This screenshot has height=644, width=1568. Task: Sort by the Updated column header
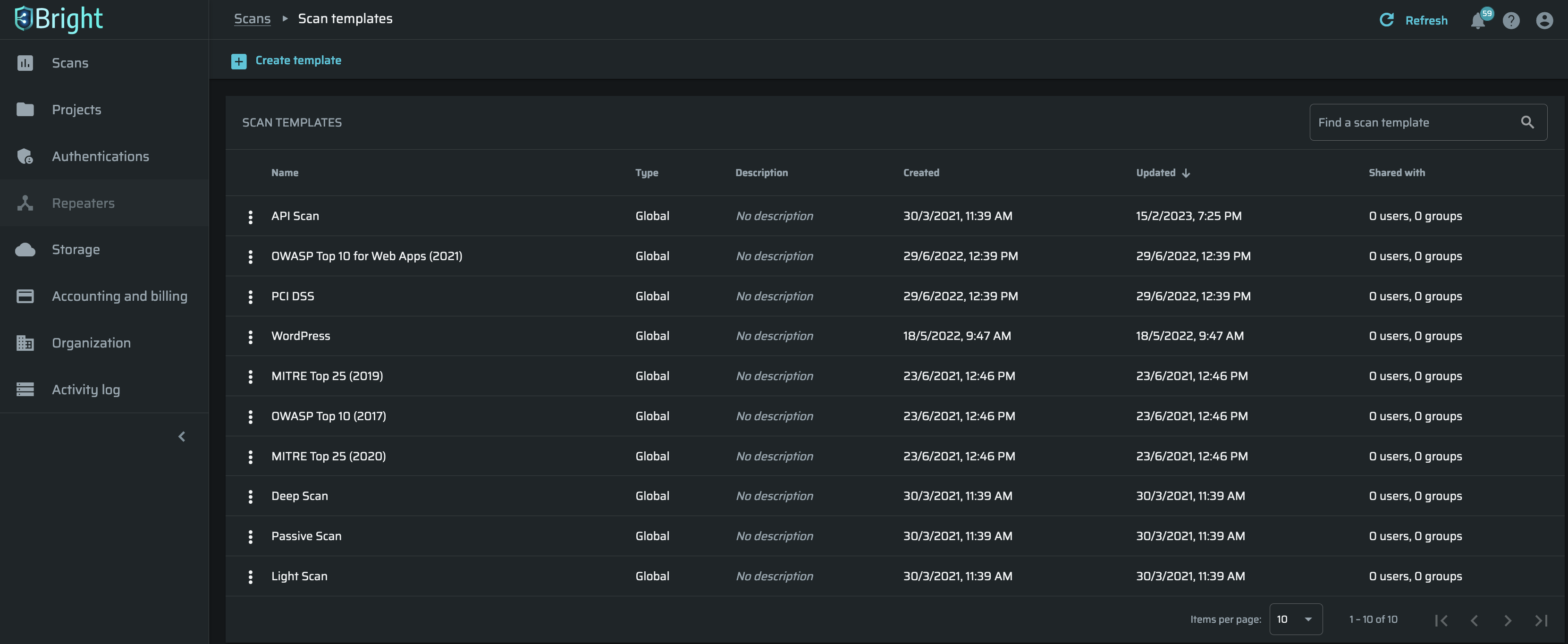pos(1155,173)
